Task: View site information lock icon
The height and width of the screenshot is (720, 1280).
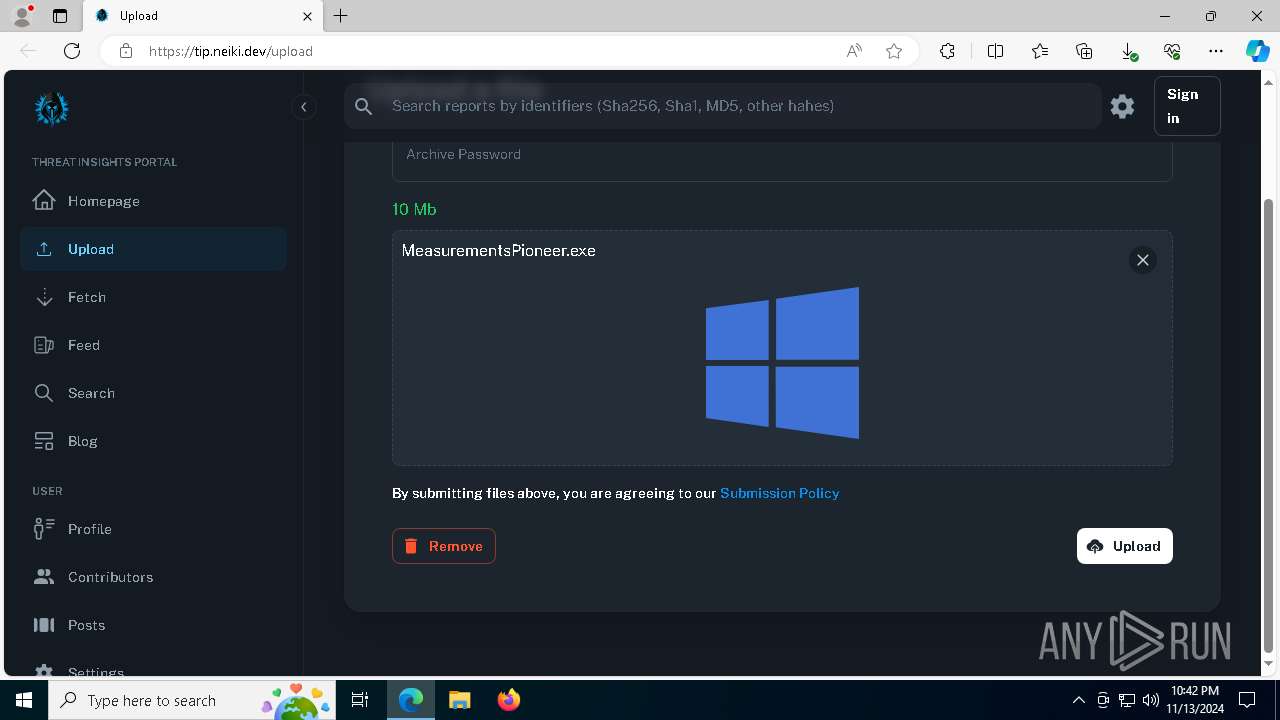Action: point(126,51)
